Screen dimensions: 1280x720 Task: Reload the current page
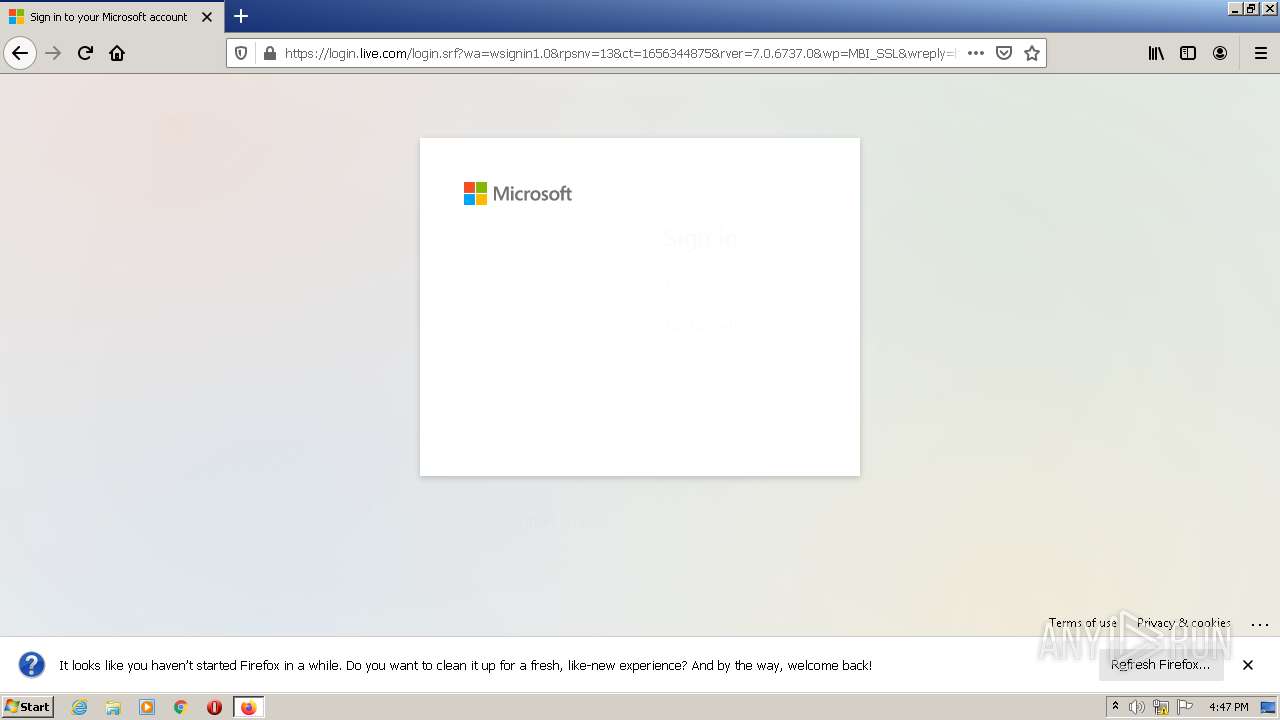tap(86, 53)
